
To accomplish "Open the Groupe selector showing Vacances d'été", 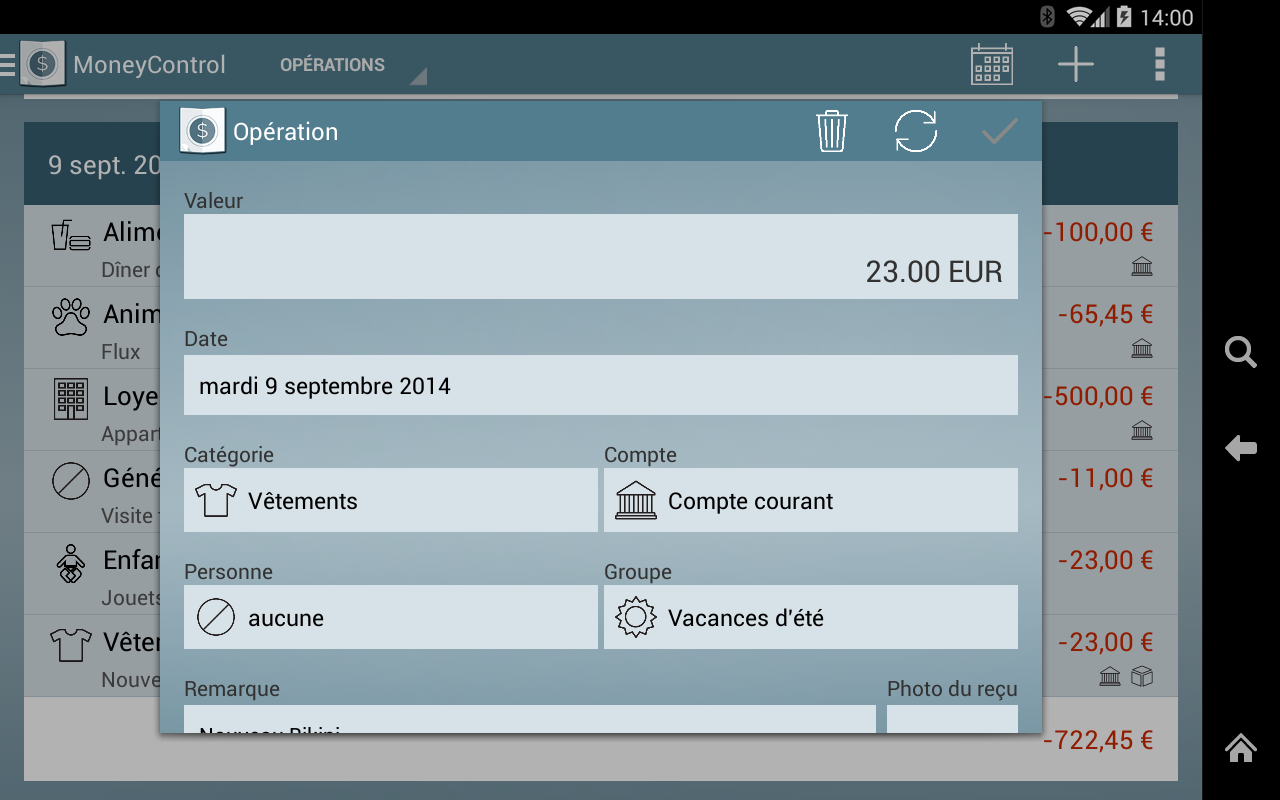I will [x=810, y=617].
